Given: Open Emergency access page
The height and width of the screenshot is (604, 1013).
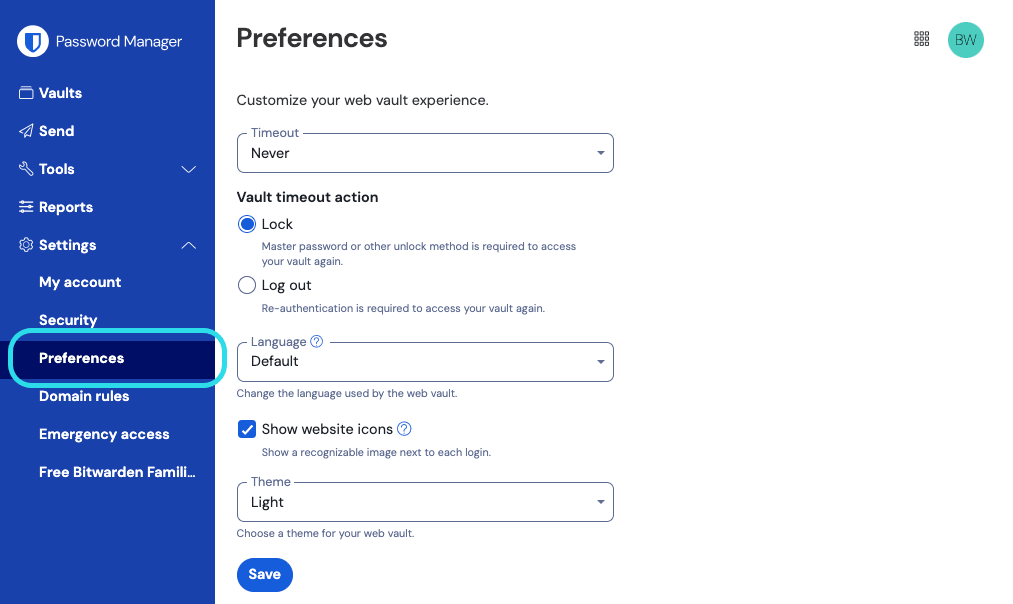Looking at the screenshot, I should (x=104, y=434).
